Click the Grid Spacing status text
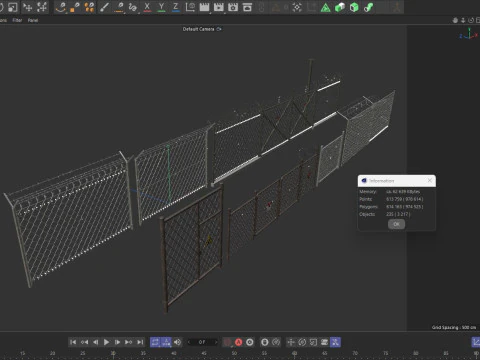The image size is (480, 360). (454, 327)
